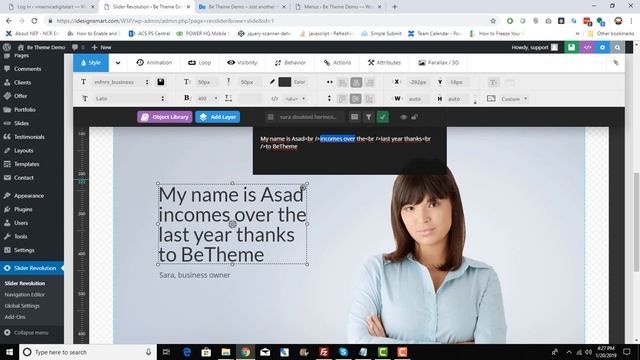Open the admin bar comments bubble icon
The image size is (640, 360).
pos(75,47)
